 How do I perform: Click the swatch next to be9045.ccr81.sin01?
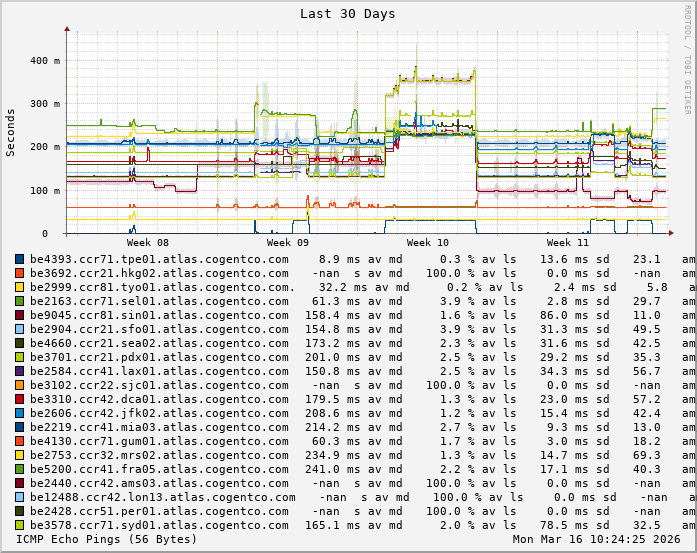click(x=19, y=315)
